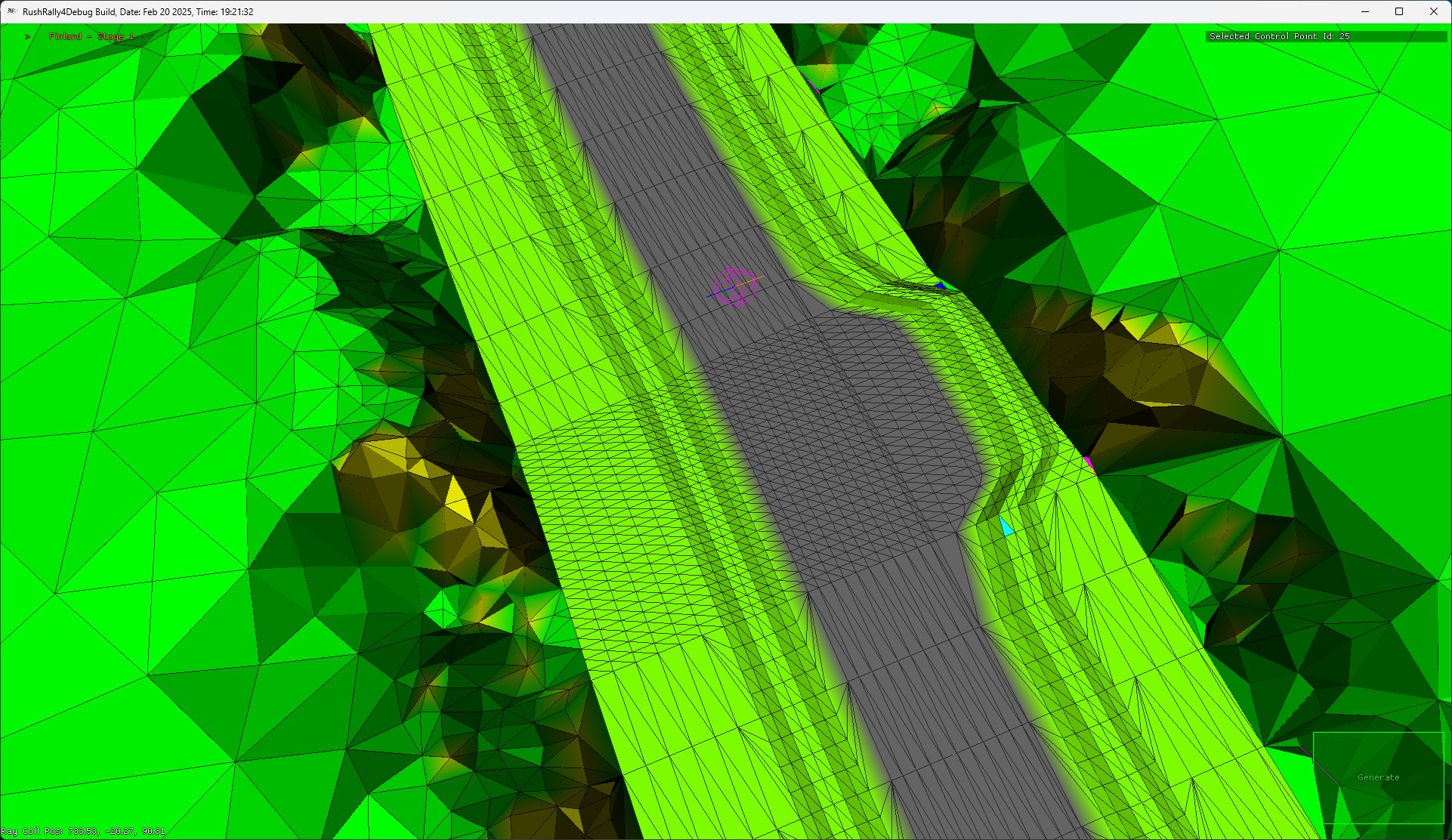Expand the '>' arrow beside Finland entry
This screenshot has height=840, width=1452.
[x=28, y=36]
